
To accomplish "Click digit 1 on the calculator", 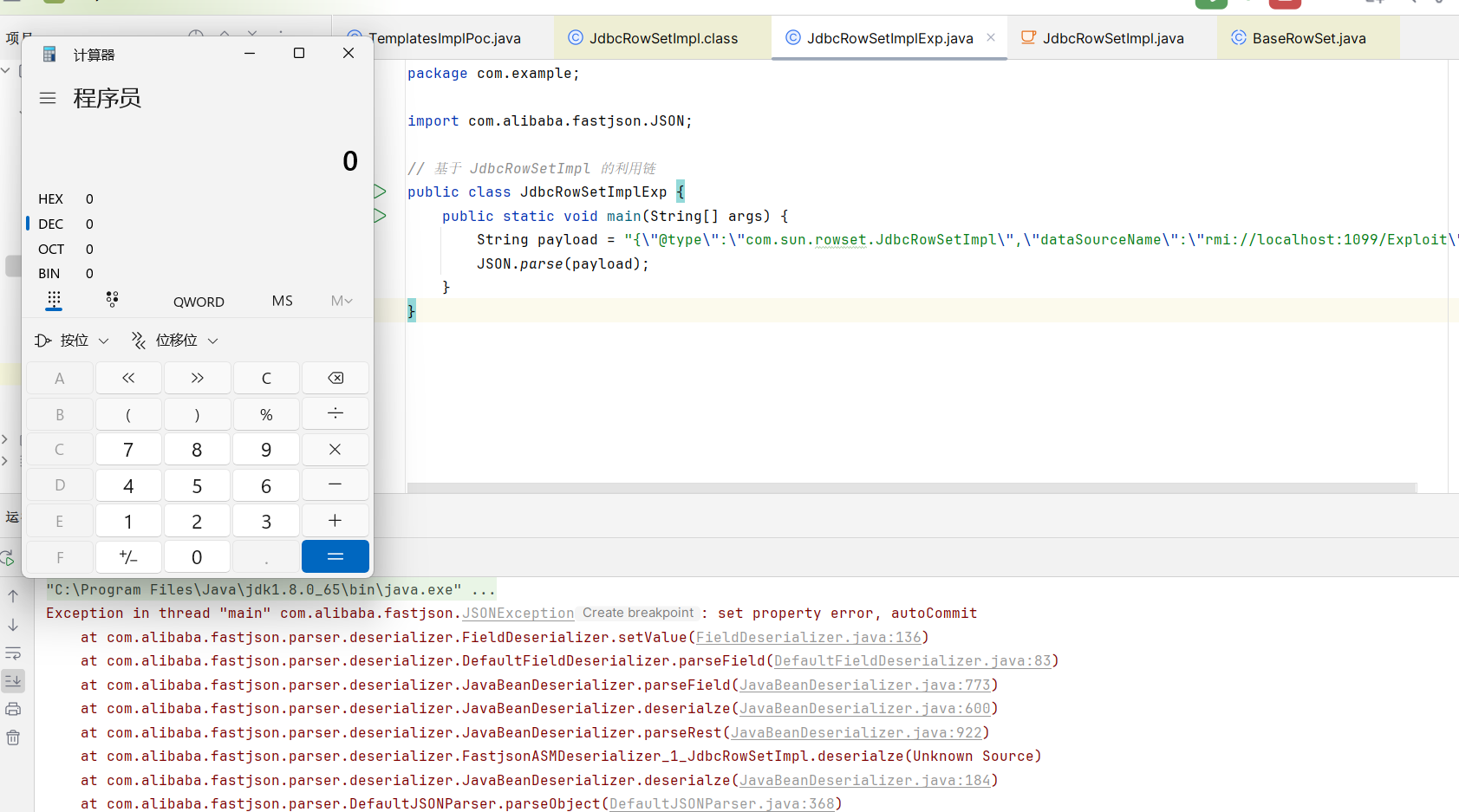I will (x=128, y=521).
